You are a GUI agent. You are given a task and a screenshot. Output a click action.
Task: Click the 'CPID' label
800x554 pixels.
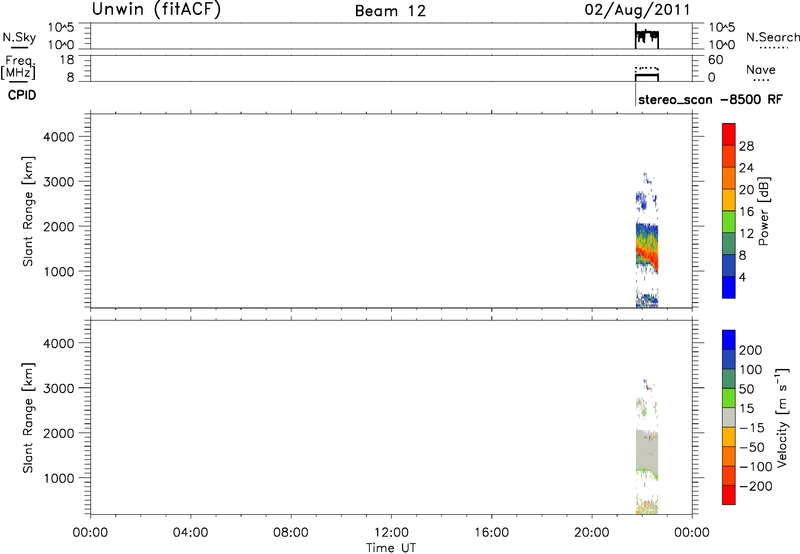[x=22, y=95]
